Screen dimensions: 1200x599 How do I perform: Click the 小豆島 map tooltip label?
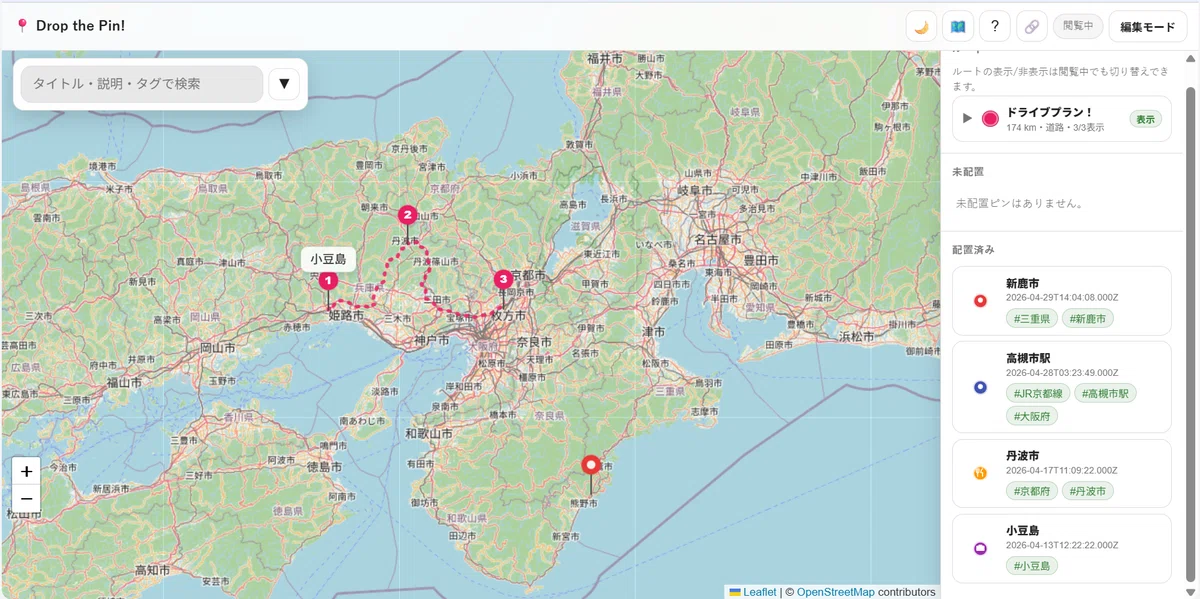[x=328, y=259]
